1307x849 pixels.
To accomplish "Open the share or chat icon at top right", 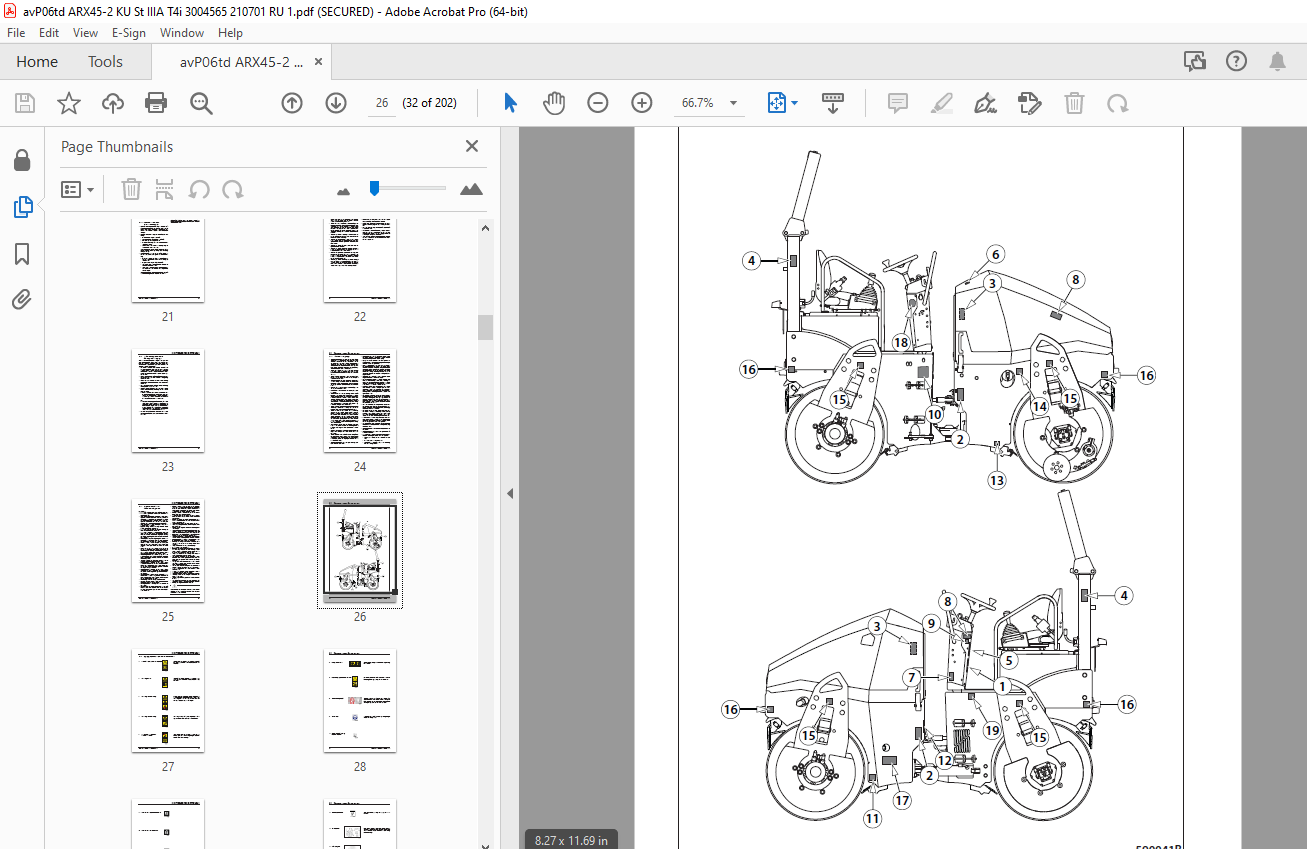I will tap(1195, 62).
